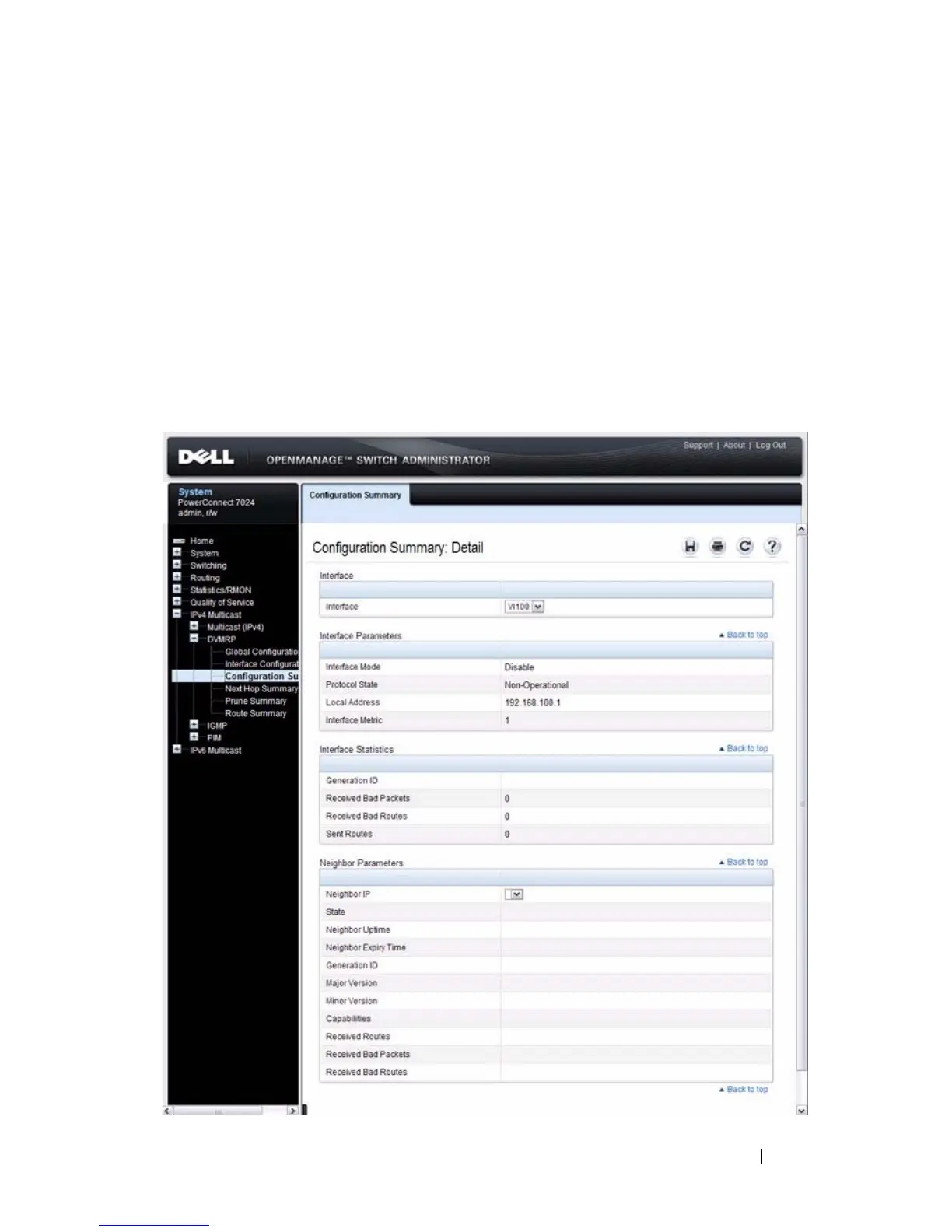Click the Major Version label
The image size is (952, 1232).
click(351, 983)
